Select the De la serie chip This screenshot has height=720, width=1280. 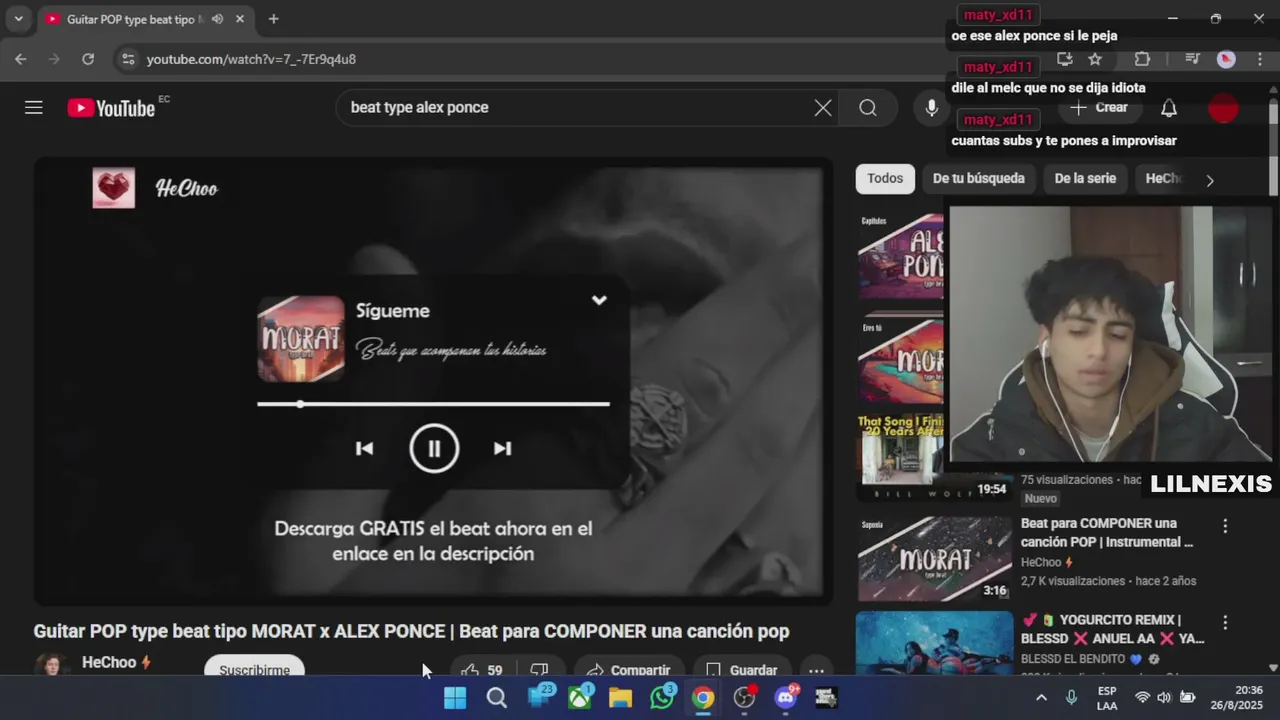(x=1085, y=178)
